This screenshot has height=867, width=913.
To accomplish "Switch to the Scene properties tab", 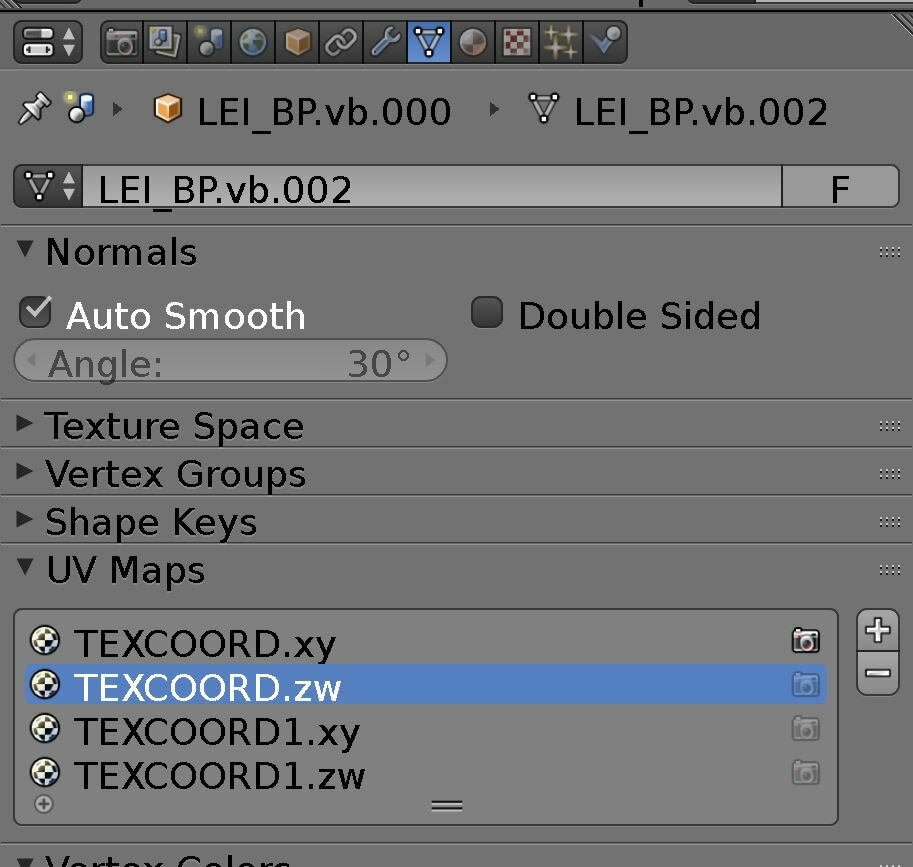I will (209, 42).
